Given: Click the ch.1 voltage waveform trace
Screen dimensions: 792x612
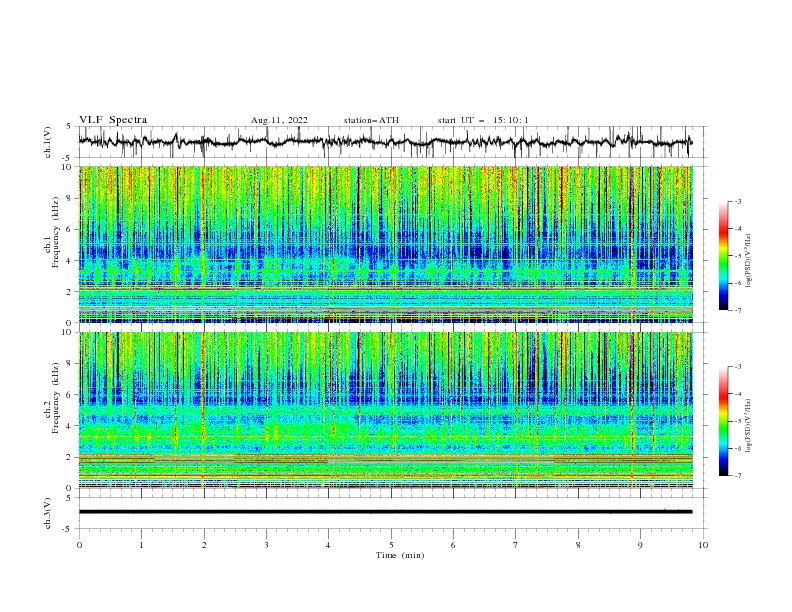Looking at the screenshot, I should (x=385, y=142).
